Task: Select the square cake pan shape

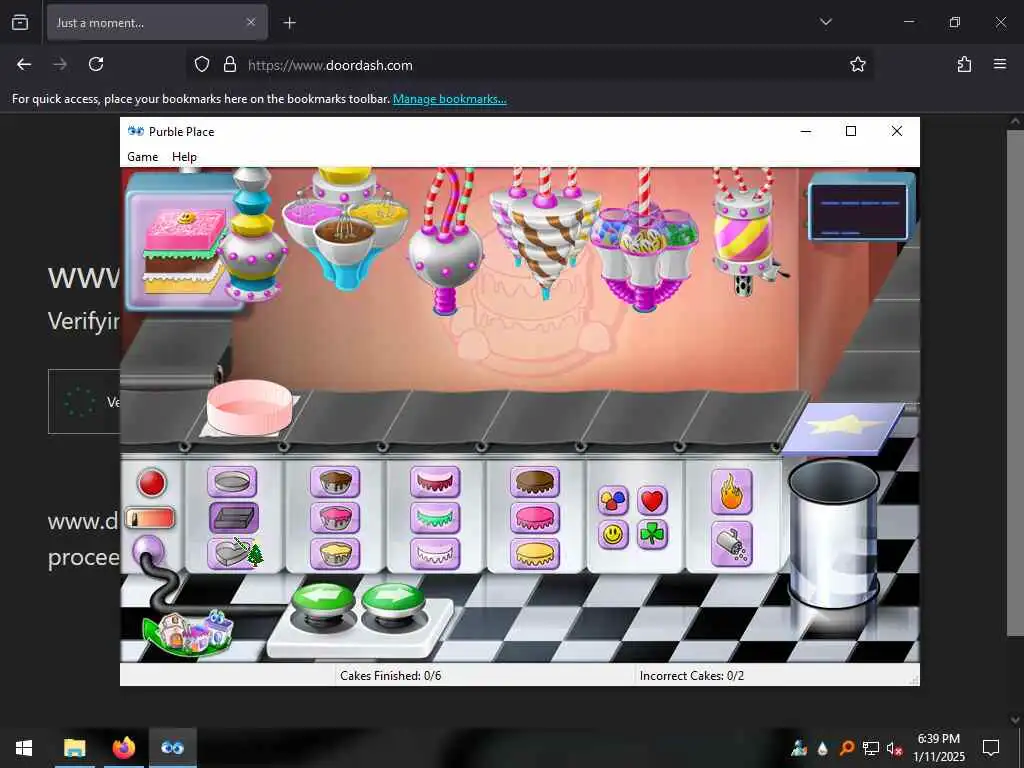Action: (x=233, y=518)
